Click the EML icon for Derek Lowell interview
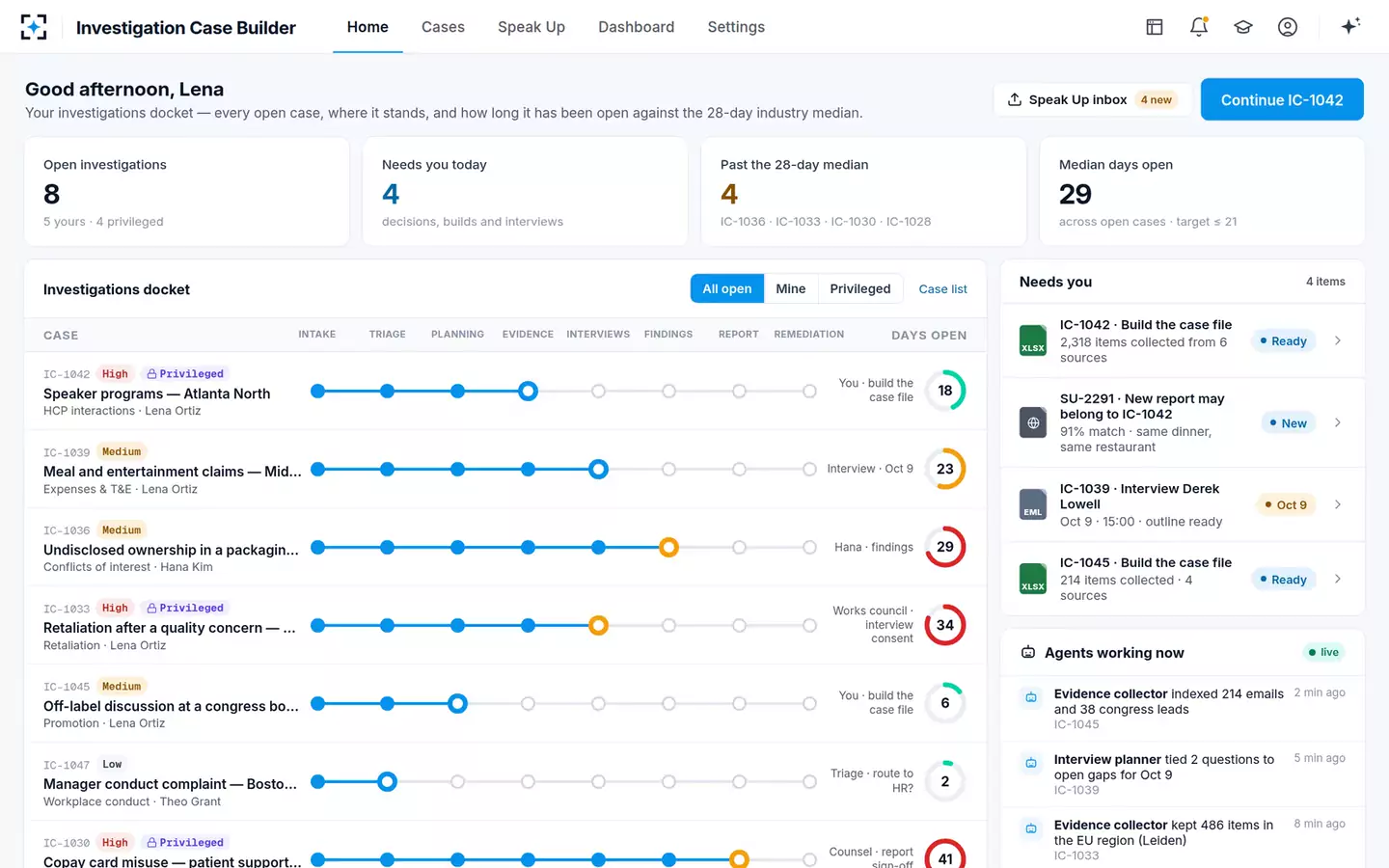 pos(1033,504)
